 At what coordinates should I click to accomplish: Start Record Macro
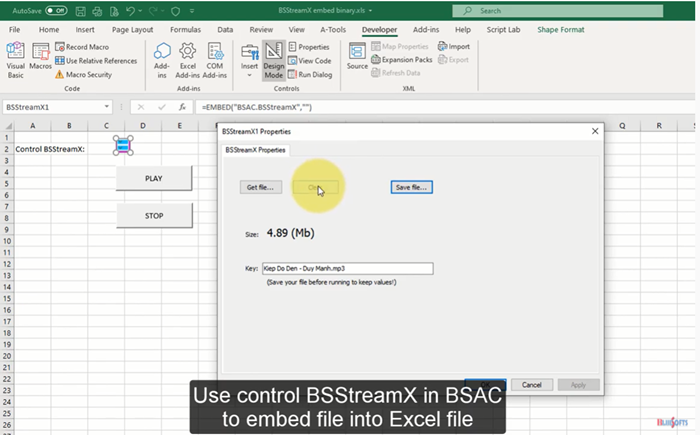82,47
